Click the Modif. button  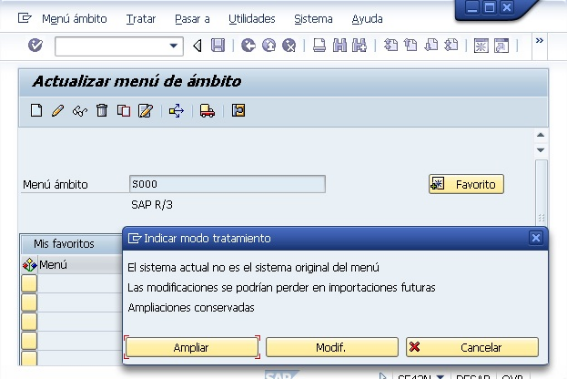click(x=332, y=347)
